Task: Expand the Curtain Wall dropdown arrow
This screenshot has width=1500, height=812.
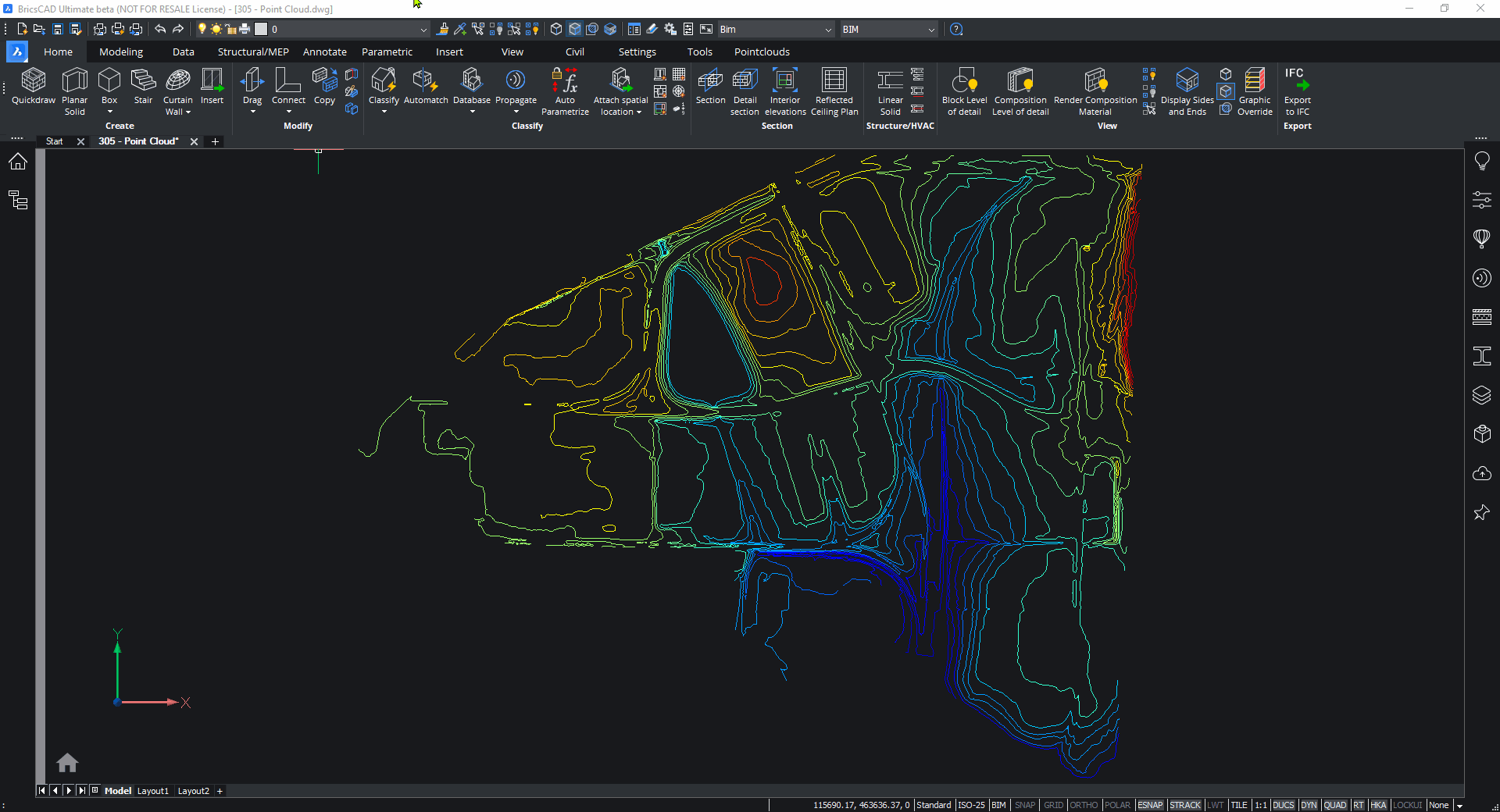Action: pos(188,112)
